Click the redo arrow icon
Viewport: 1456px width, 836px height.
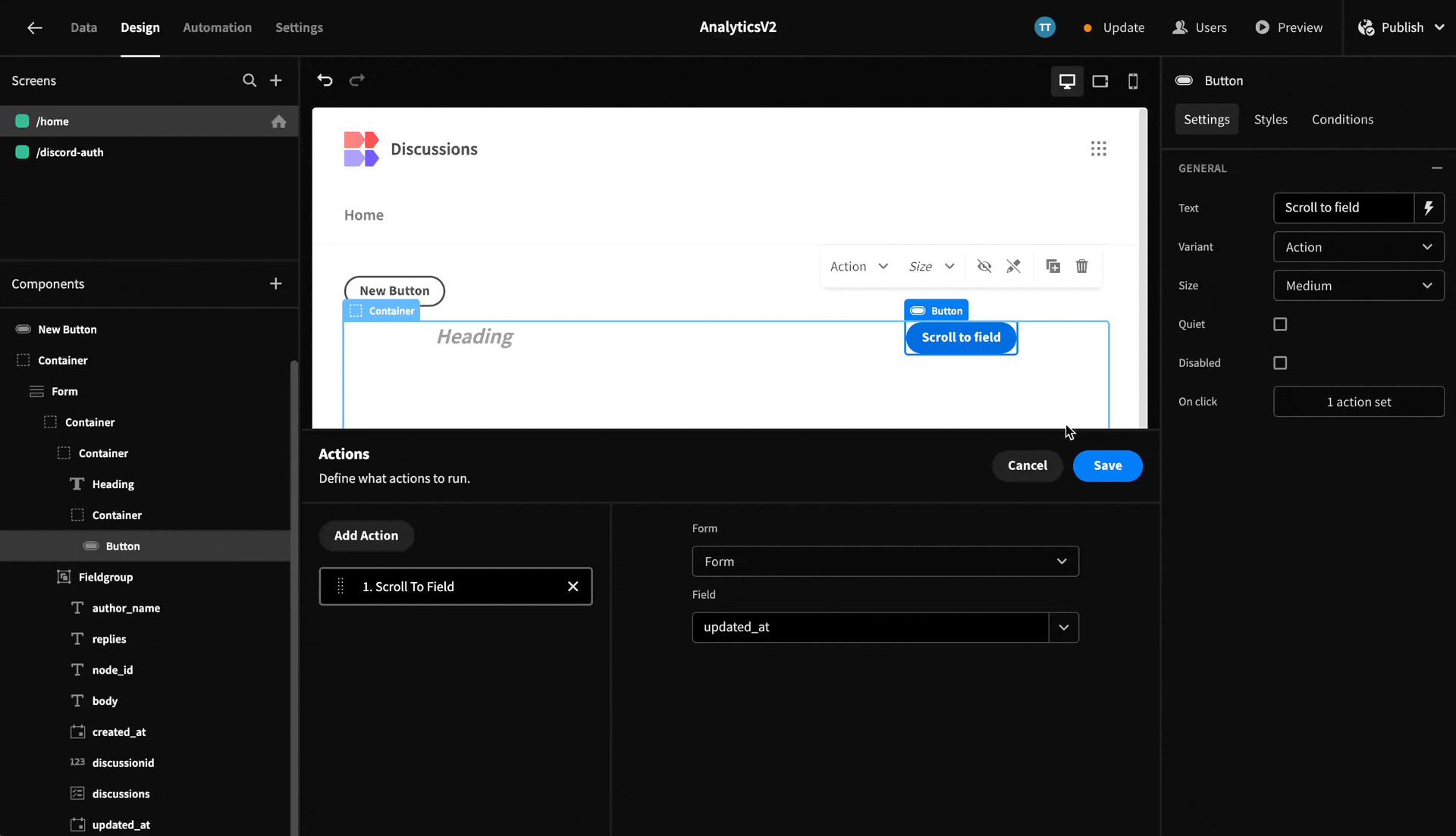(x=357, y=80)
